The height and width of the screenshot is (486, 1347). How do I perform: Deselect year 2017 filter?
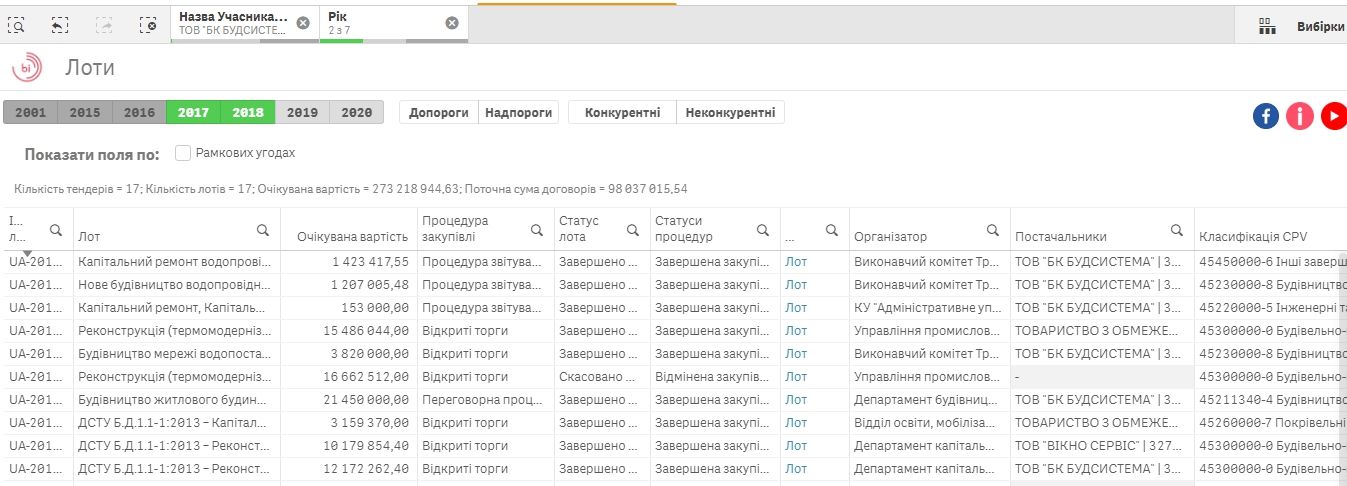193,113
